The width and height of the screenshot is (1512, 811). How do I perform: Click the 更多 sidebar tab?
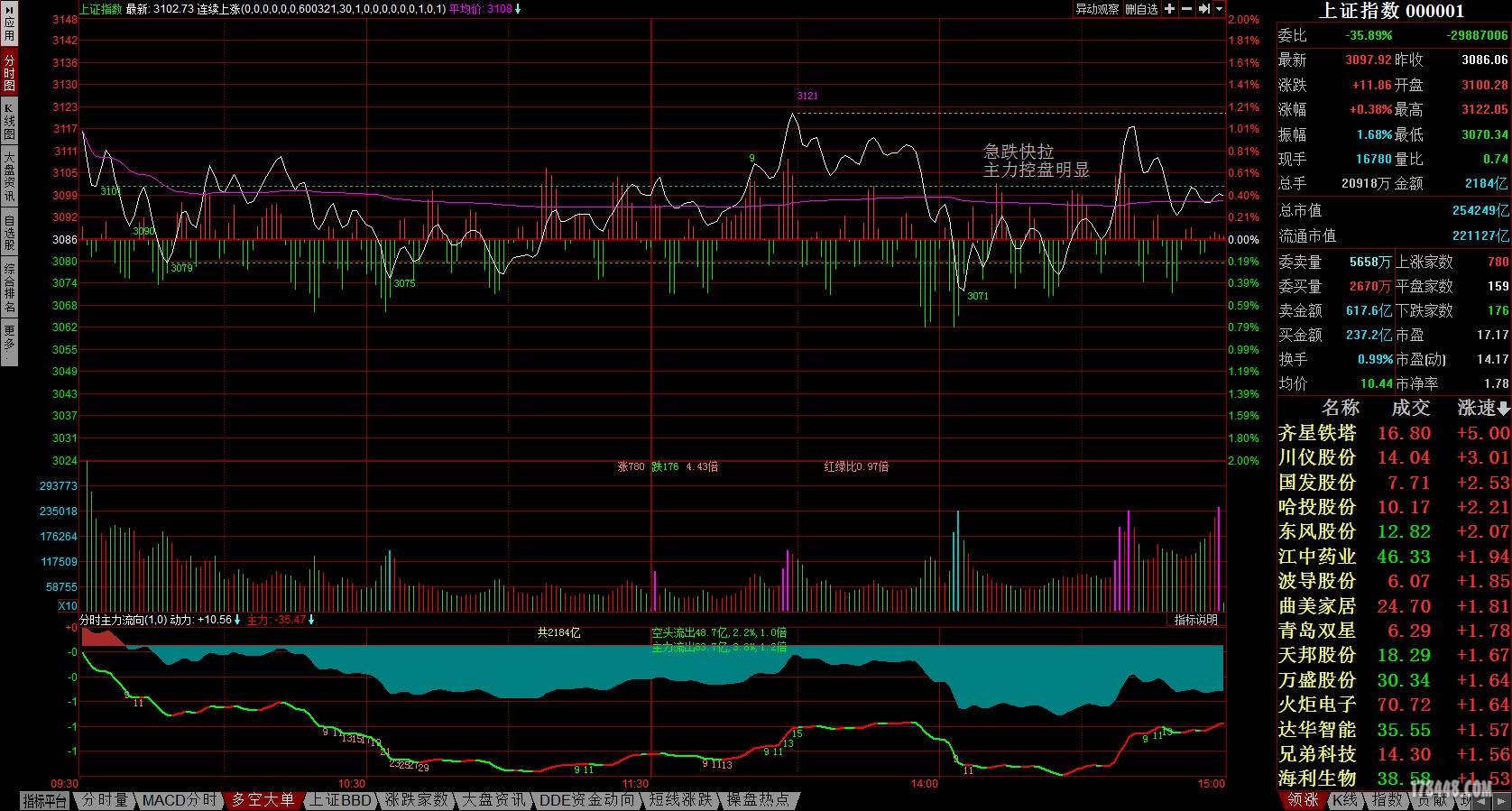coord(9,343)
